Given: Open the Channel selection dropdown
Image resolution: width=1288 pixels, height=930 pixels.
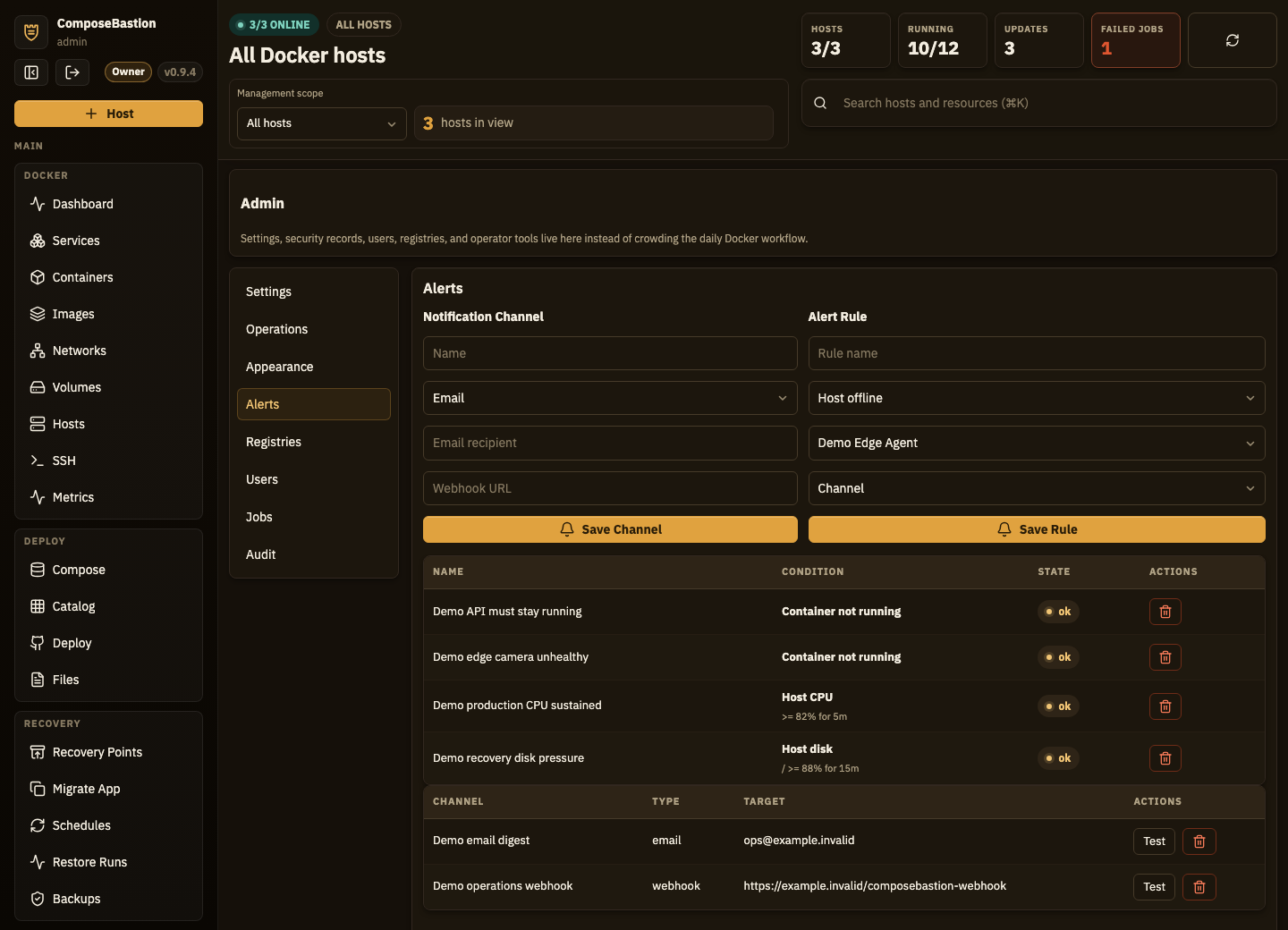Looking at the screenshot, I should tap(1037, 488).
